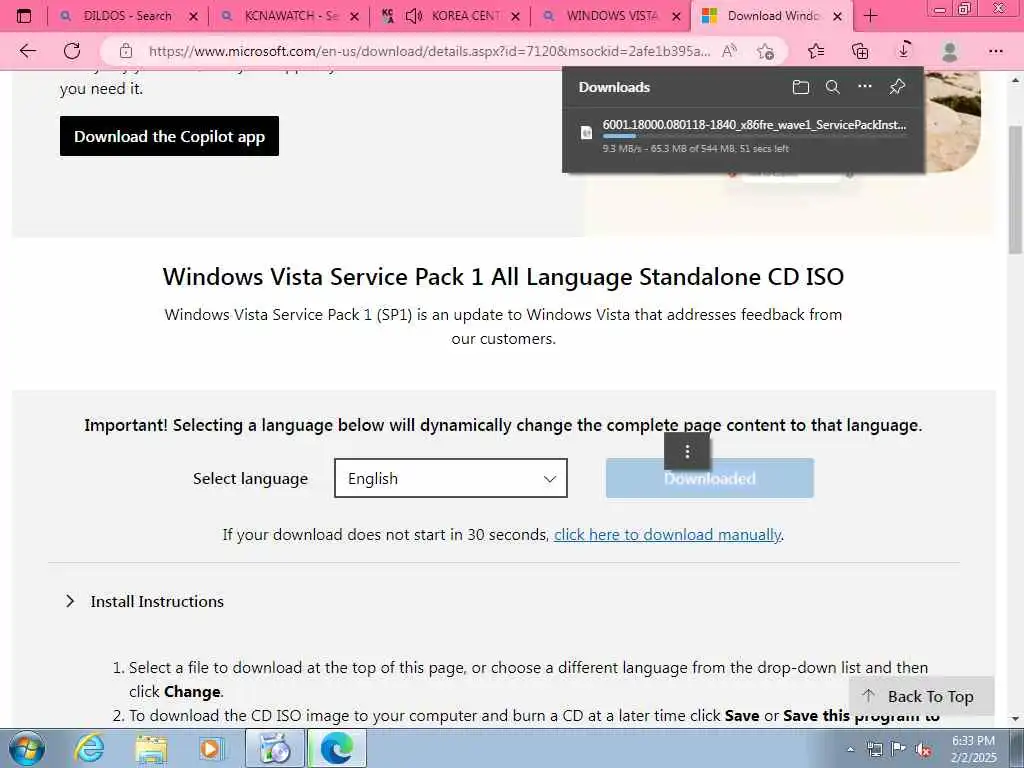Image resolution: width=1024 pixels, height=768 pixels.
Task: Show hidden tray icons arrow
Action: [x=850, y=750]
